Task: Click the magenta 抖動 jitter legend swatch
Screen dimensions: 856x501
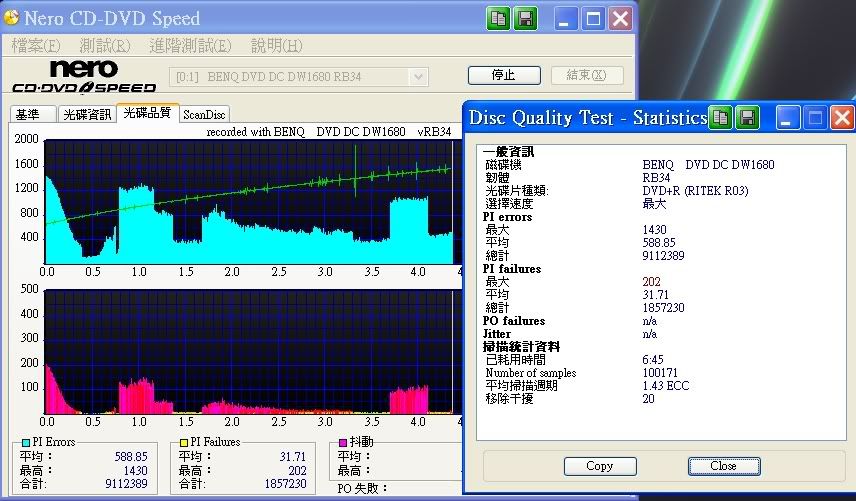Action: point(343,443)
